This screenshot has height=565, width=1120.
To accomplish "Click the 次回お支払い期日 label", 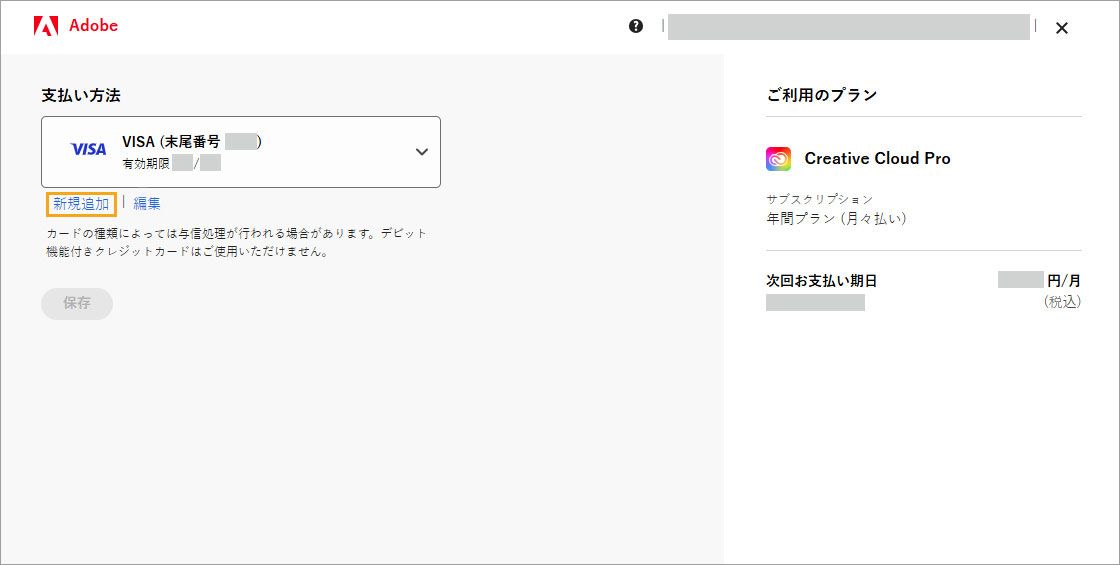I will tap(821, 281).
